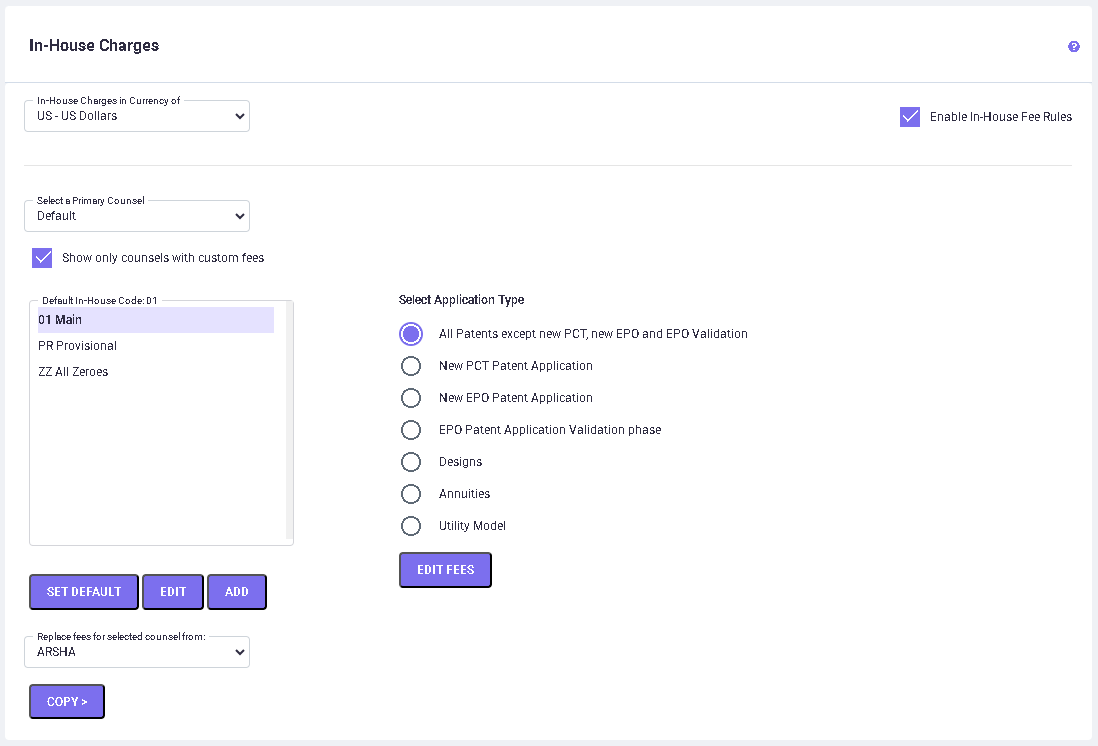Select EPO Patent Application Validation phase

tap(411, 430)
